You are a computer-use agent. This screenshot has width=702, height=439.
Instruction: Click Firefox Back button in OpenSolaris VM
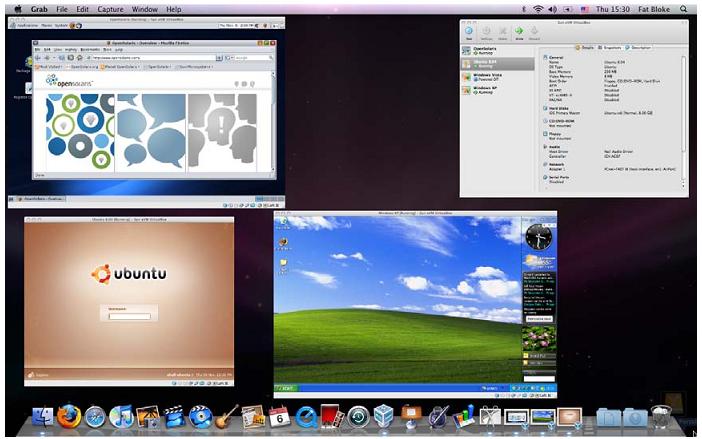tap(39, 58)
